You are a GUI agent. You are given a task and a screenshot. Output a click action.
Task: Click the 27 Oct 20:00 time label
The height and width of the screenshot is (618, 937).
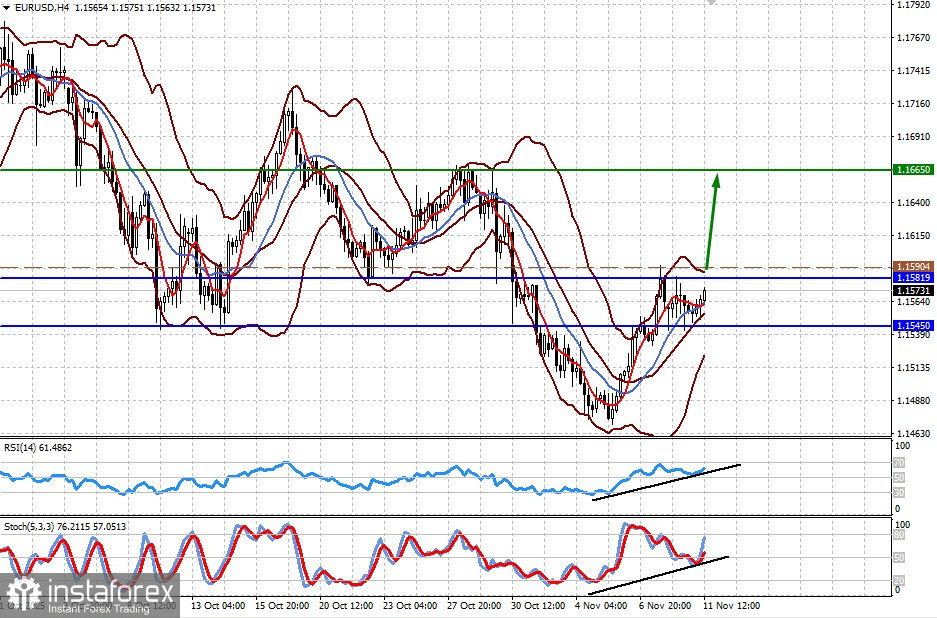tap(474, 605)
